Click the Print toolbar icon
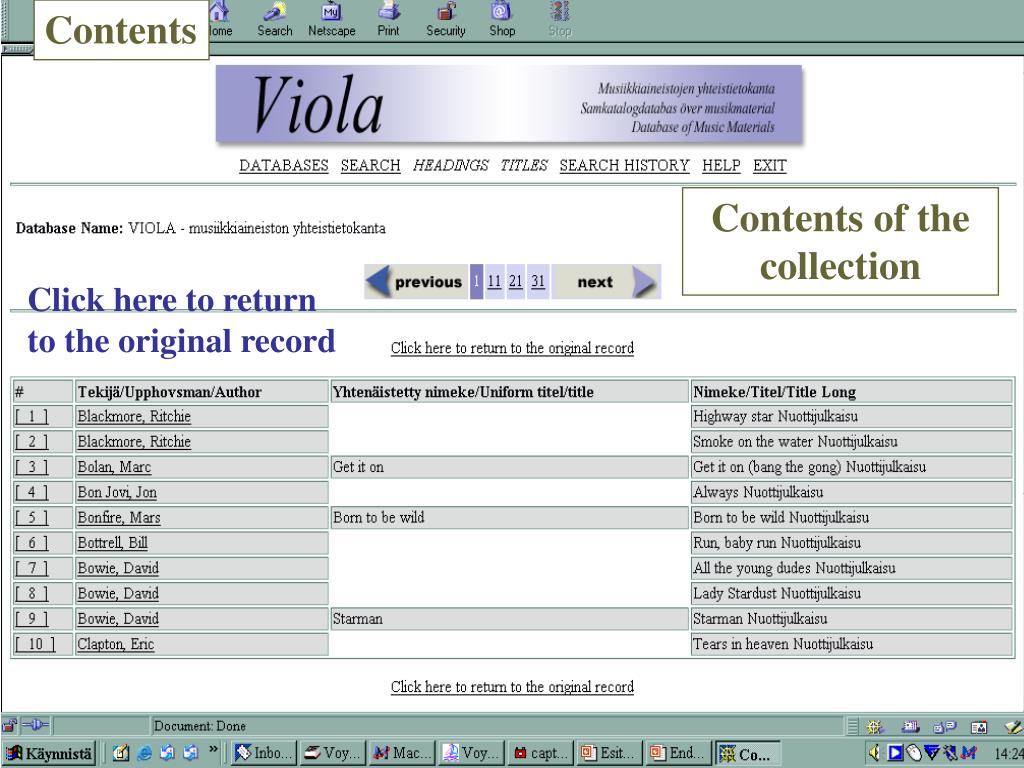The image size is (1024, 768). 389,20
